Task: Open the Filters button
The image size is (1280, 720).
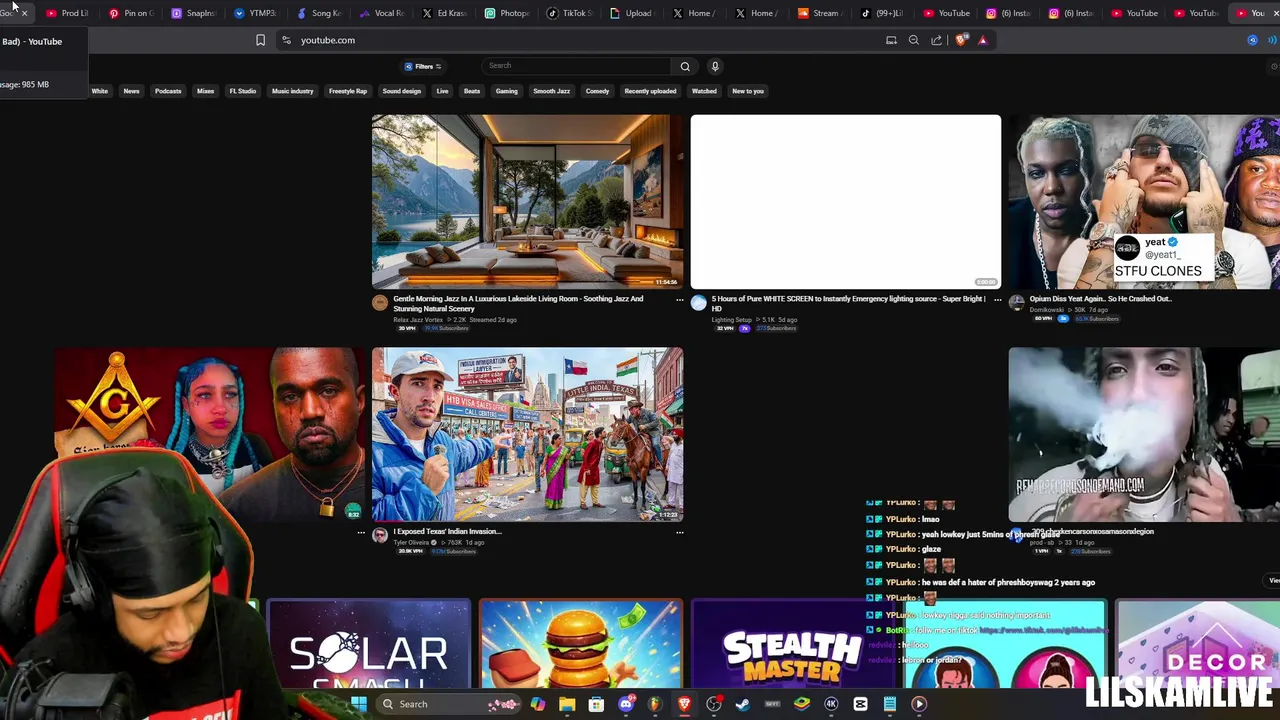Action: click(423, 66)
